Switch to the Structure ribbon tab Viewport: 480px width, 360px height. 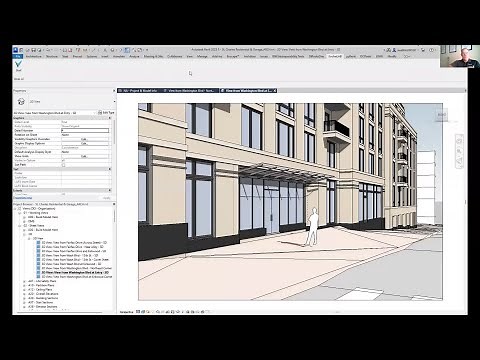tap(52, 56)
